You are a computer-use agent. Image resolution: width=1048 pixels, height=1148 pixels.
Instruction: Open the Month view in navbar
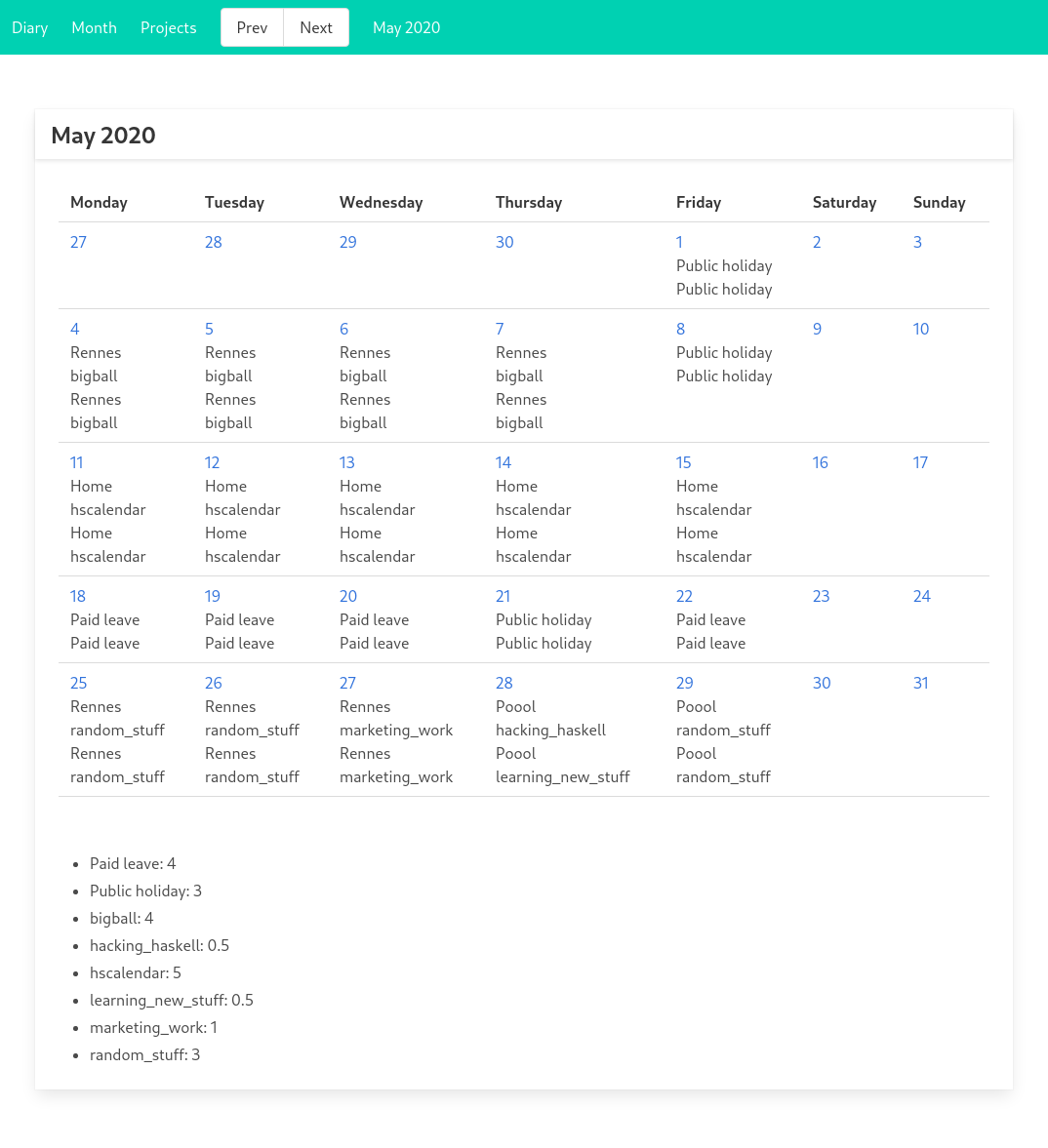coord(95,28)
